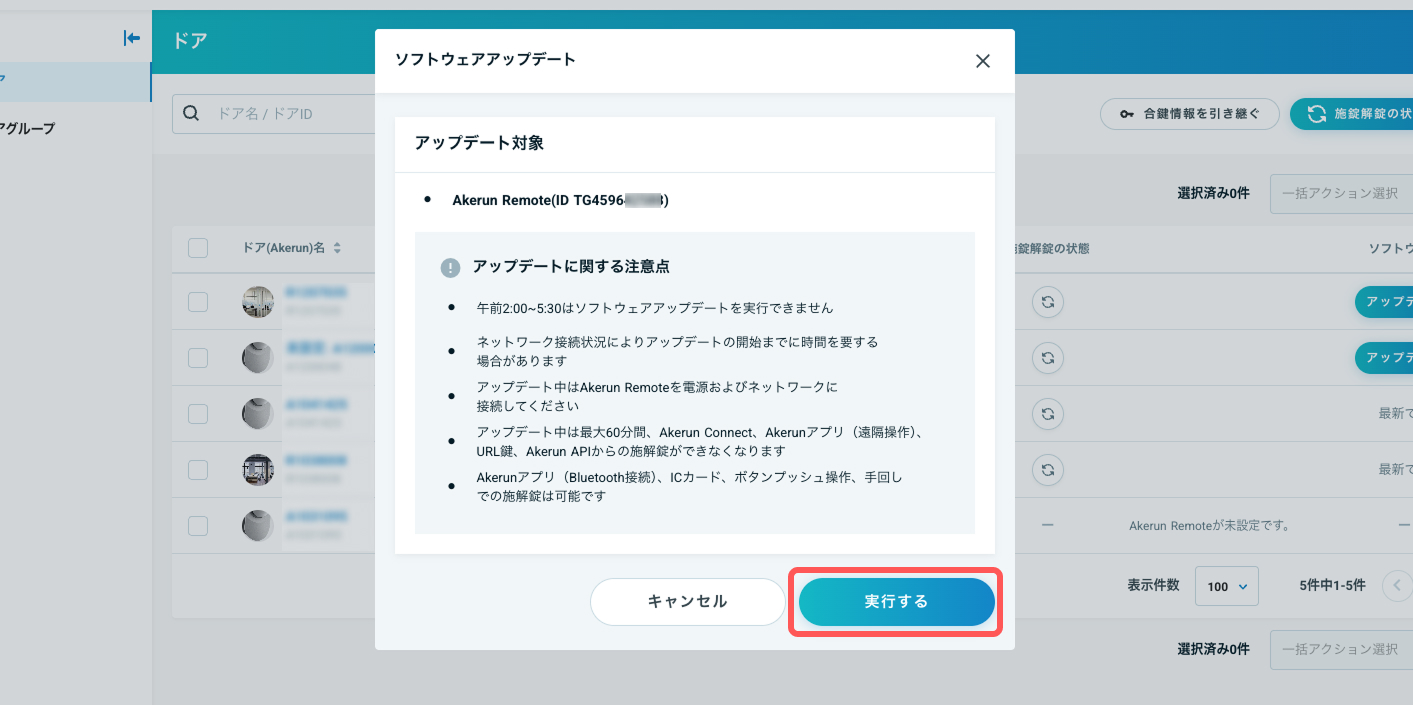The image size is (1413, 705).
Task: Check the second door row checkbox
Action: (198, 358)
